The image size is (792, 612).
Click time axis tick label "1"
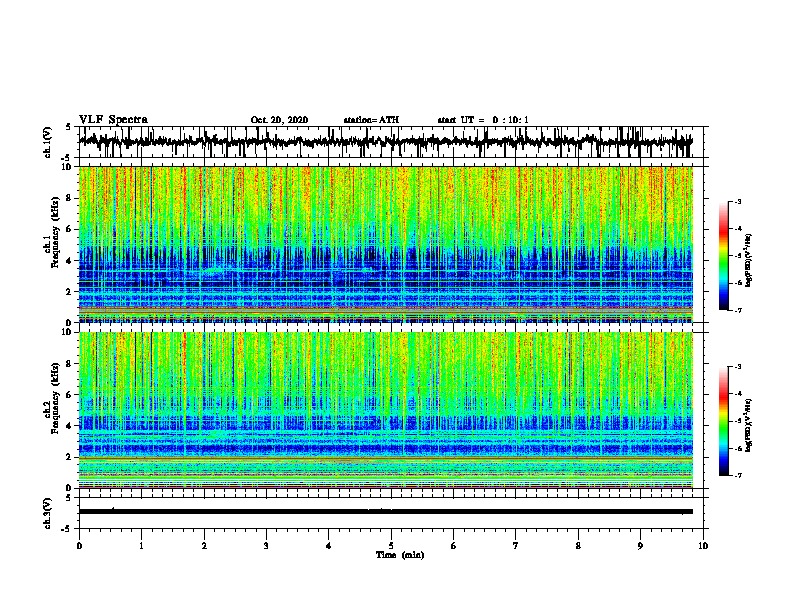(x=141, y=545)
